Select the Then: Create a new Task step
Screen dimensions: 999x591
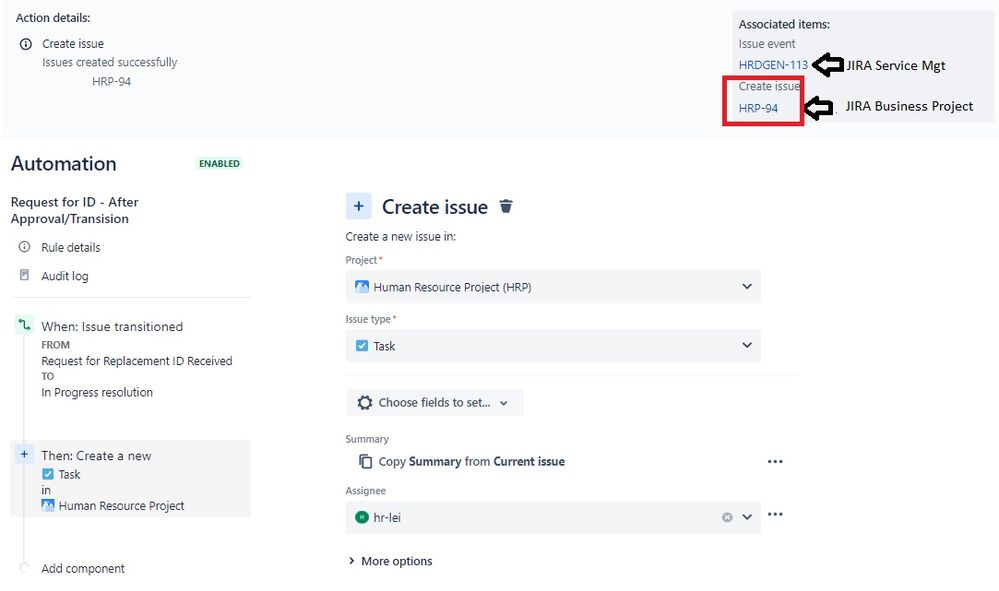pos(131,479)
